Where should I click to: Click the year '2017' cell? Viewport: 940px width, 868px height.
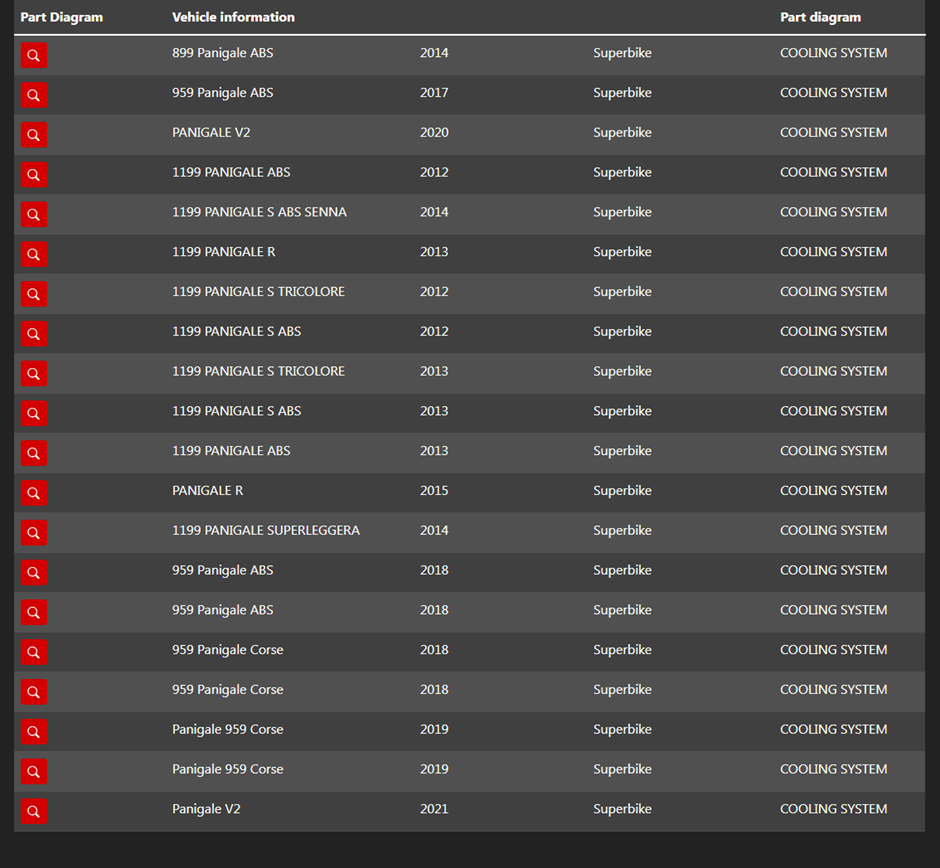[x=434, y=93]
